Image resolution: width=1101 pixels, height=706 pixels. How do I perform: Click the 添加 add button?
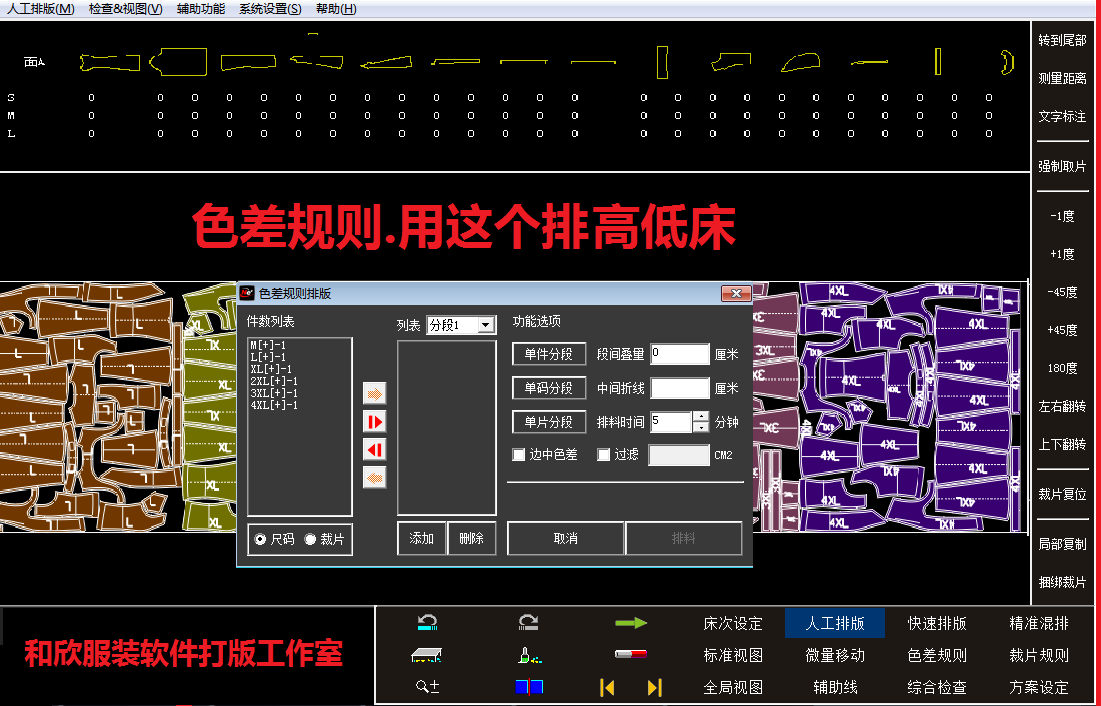(x=421, y=538)
